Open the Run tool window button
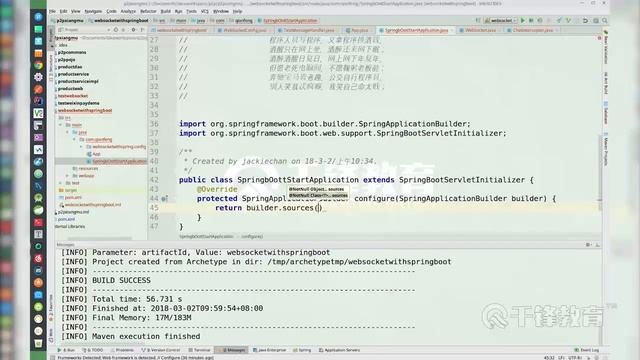 pos(66,350)
